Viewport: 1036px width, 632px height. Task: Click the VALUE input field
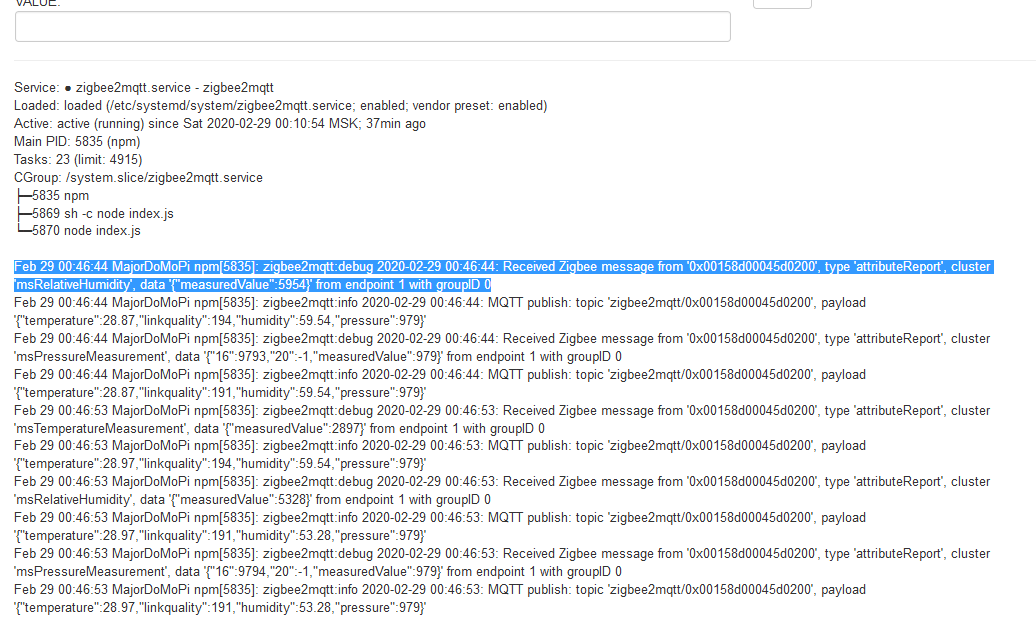coord(373,26)
